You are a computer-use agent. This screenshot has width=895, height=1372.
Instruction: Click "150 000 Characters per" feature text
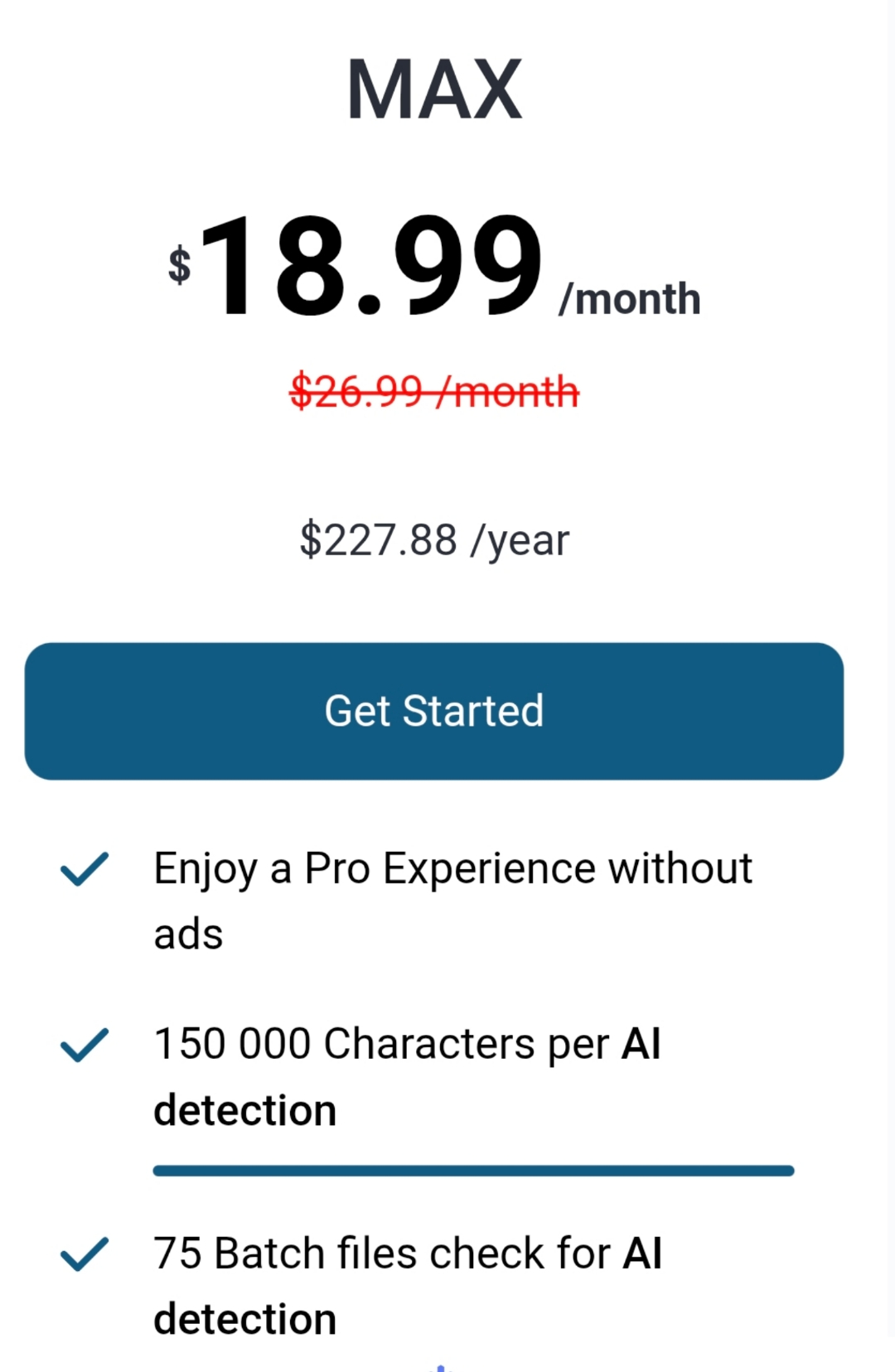[381, 1044]
